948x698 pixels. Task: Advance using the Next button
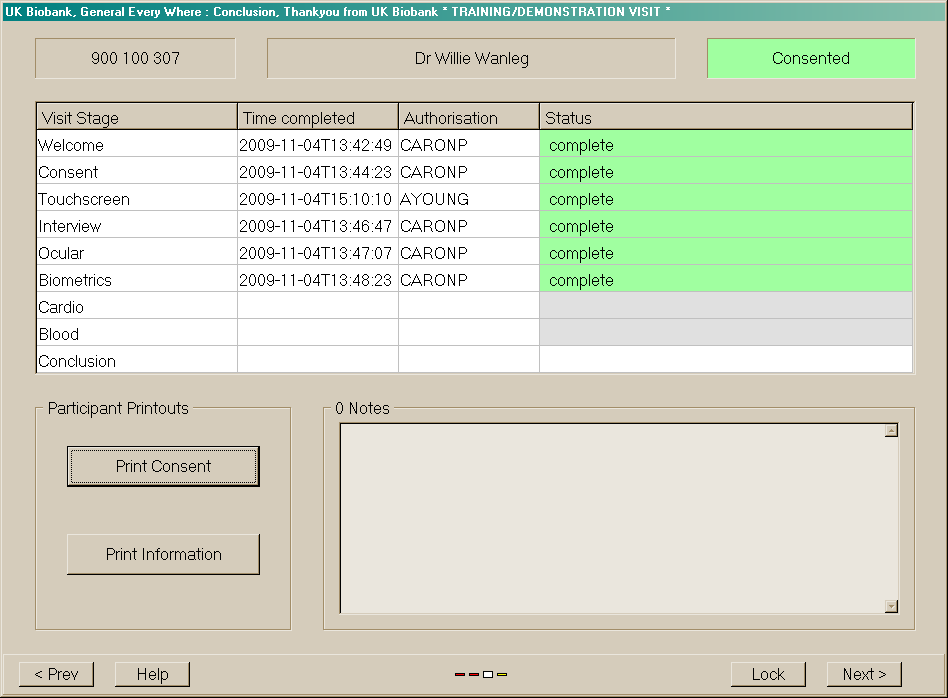click(864, 674)
